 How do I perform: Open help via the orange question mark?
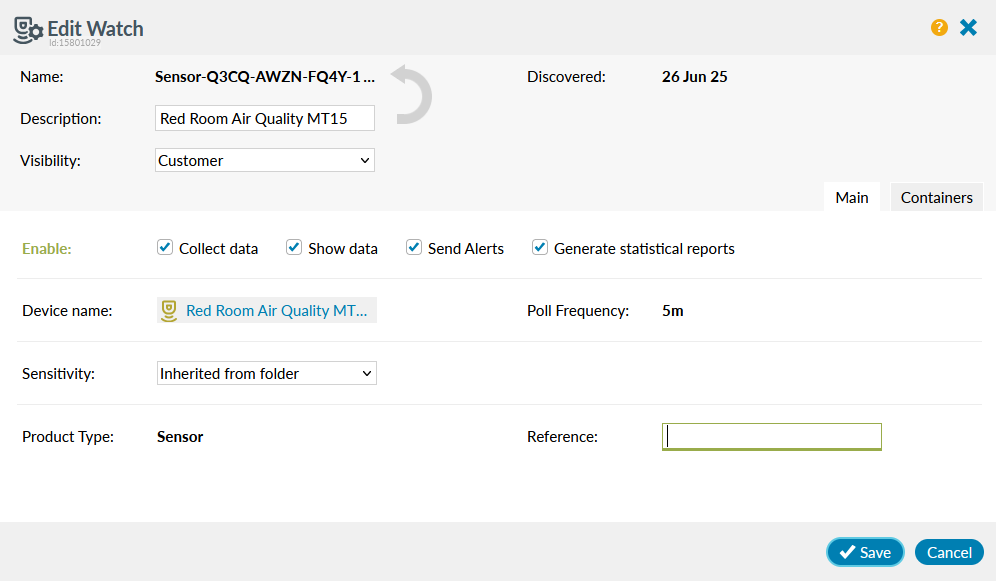click(939, 28)
